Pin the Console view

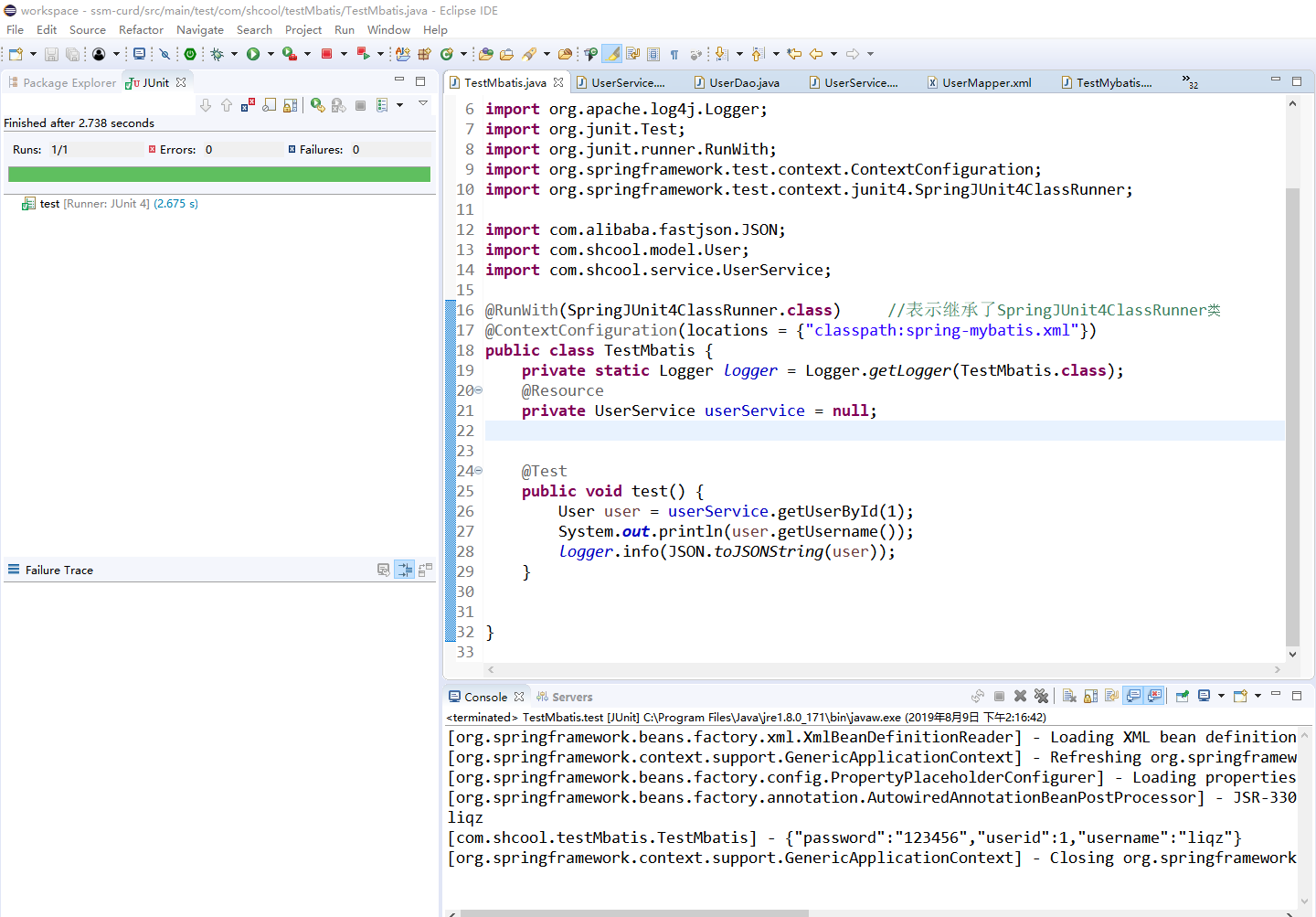[x=1183, y=697]
